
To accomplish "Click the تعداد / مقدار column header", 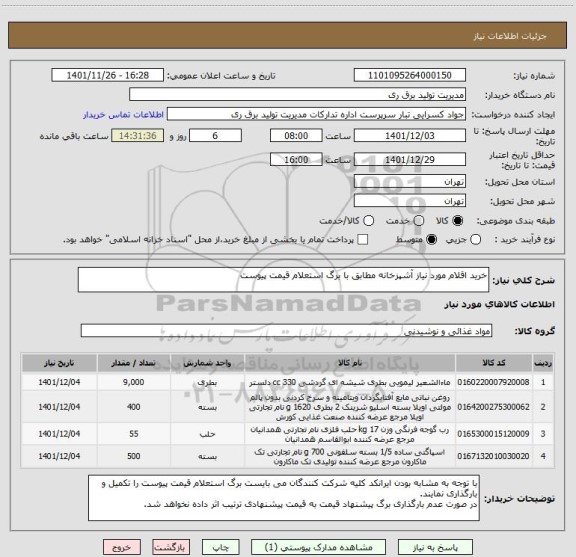I will pos(133,363).
